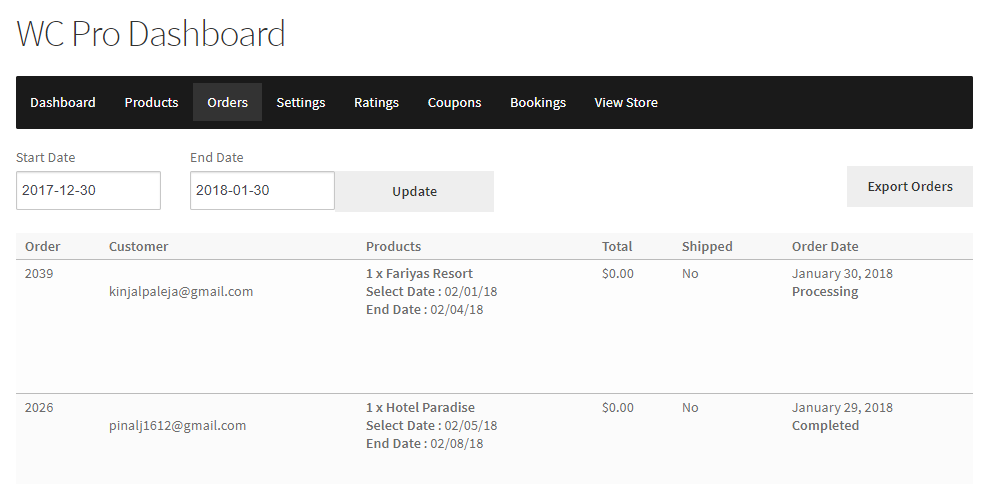Switch to the Bookings tab
Screen dimensions: 990x484
(x=538, y=102)
